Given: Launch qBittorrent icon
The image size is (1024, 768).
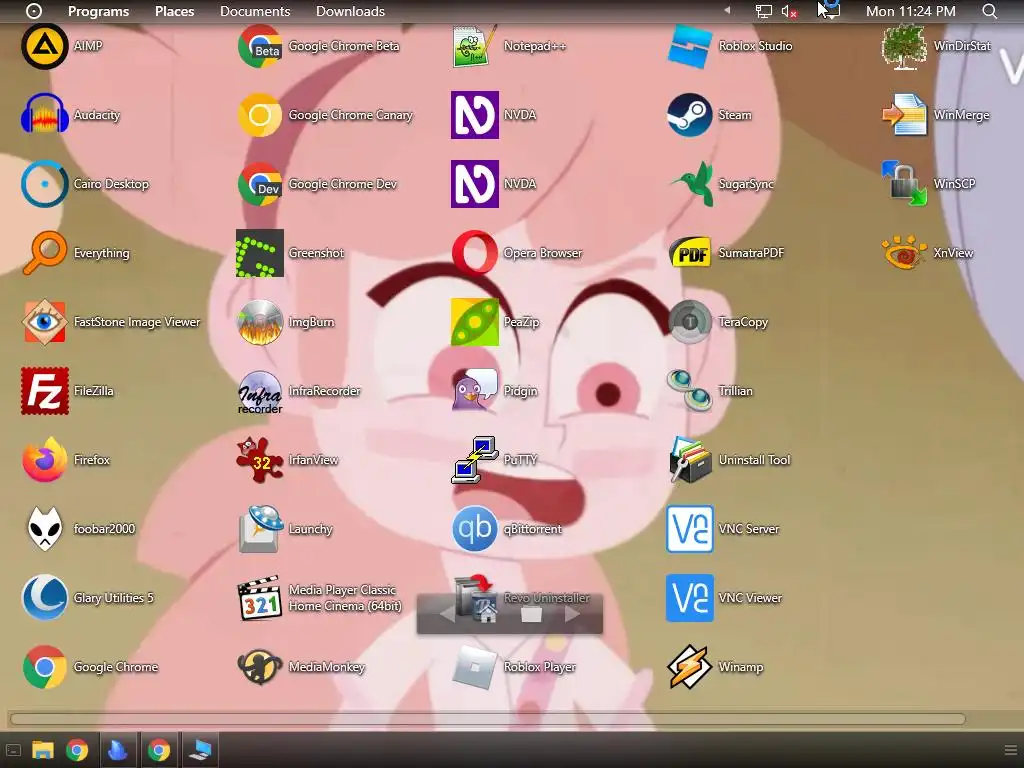Looking at the screenshot, I should pyautogui.click(x=475, y=529).
